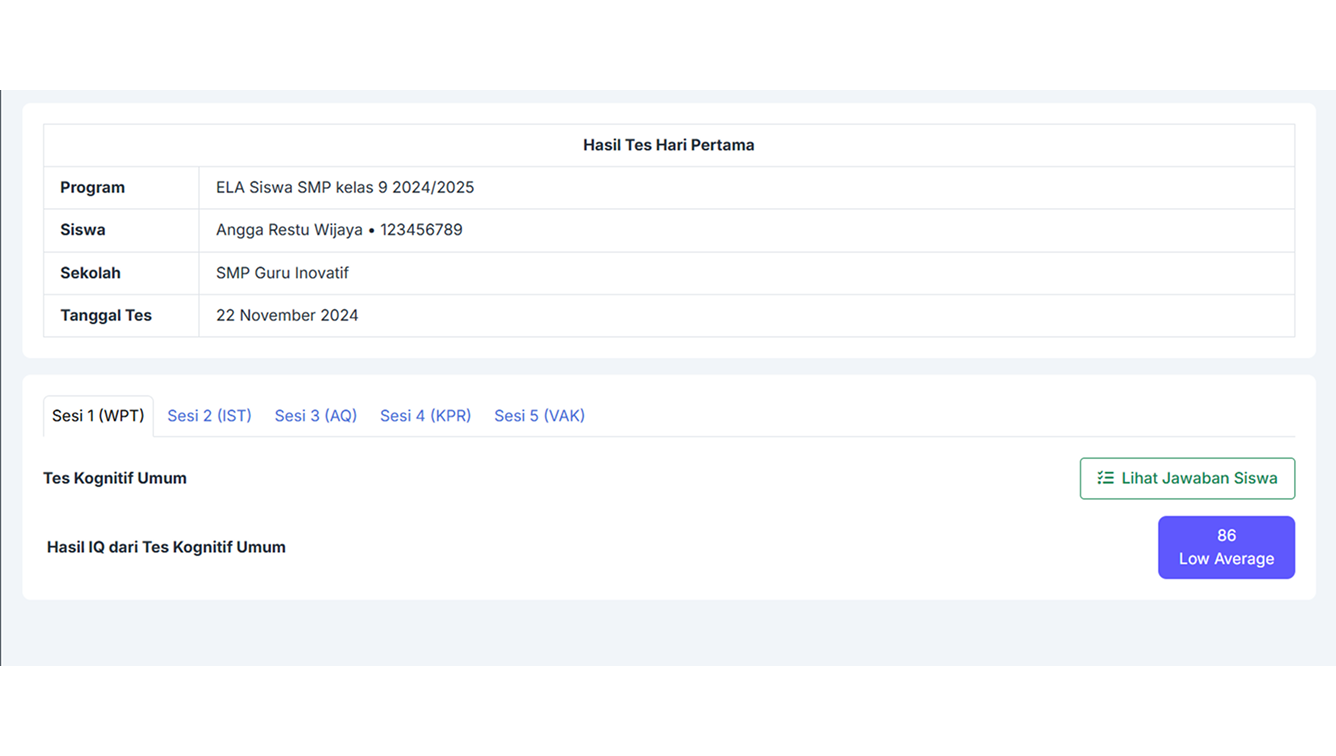
Task: Select the Siswa row label
Action: 82,230
